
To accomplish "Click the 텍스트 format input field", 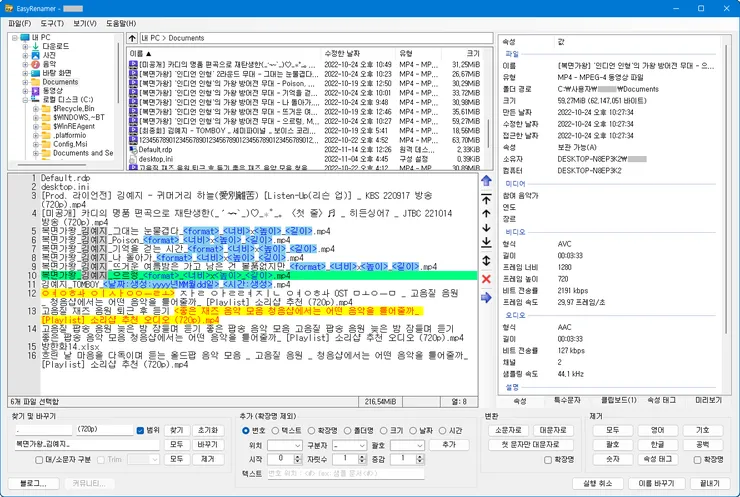I will (x=346, y=473).
